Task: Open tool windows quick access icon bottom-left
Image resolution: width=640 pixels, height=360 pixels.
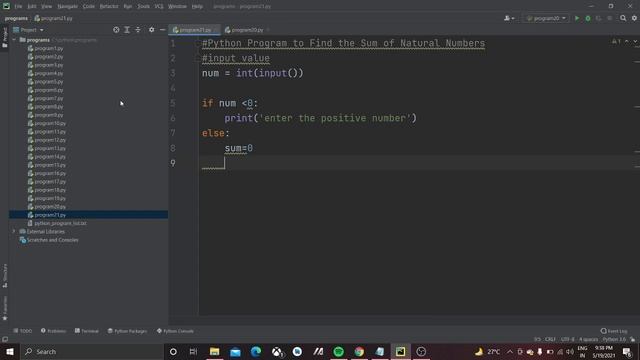Action: (5, 339)
